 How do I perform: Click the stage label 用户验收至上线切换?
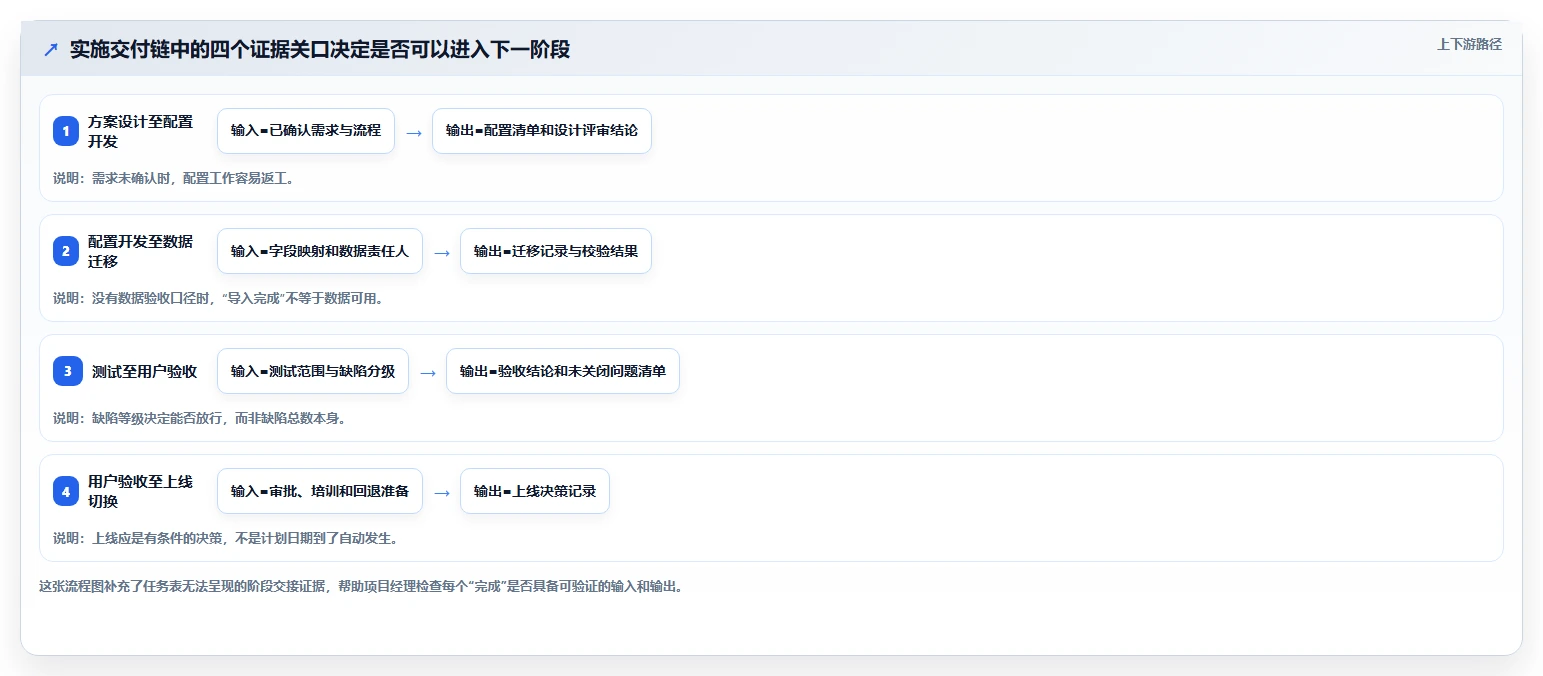(140, 491)
